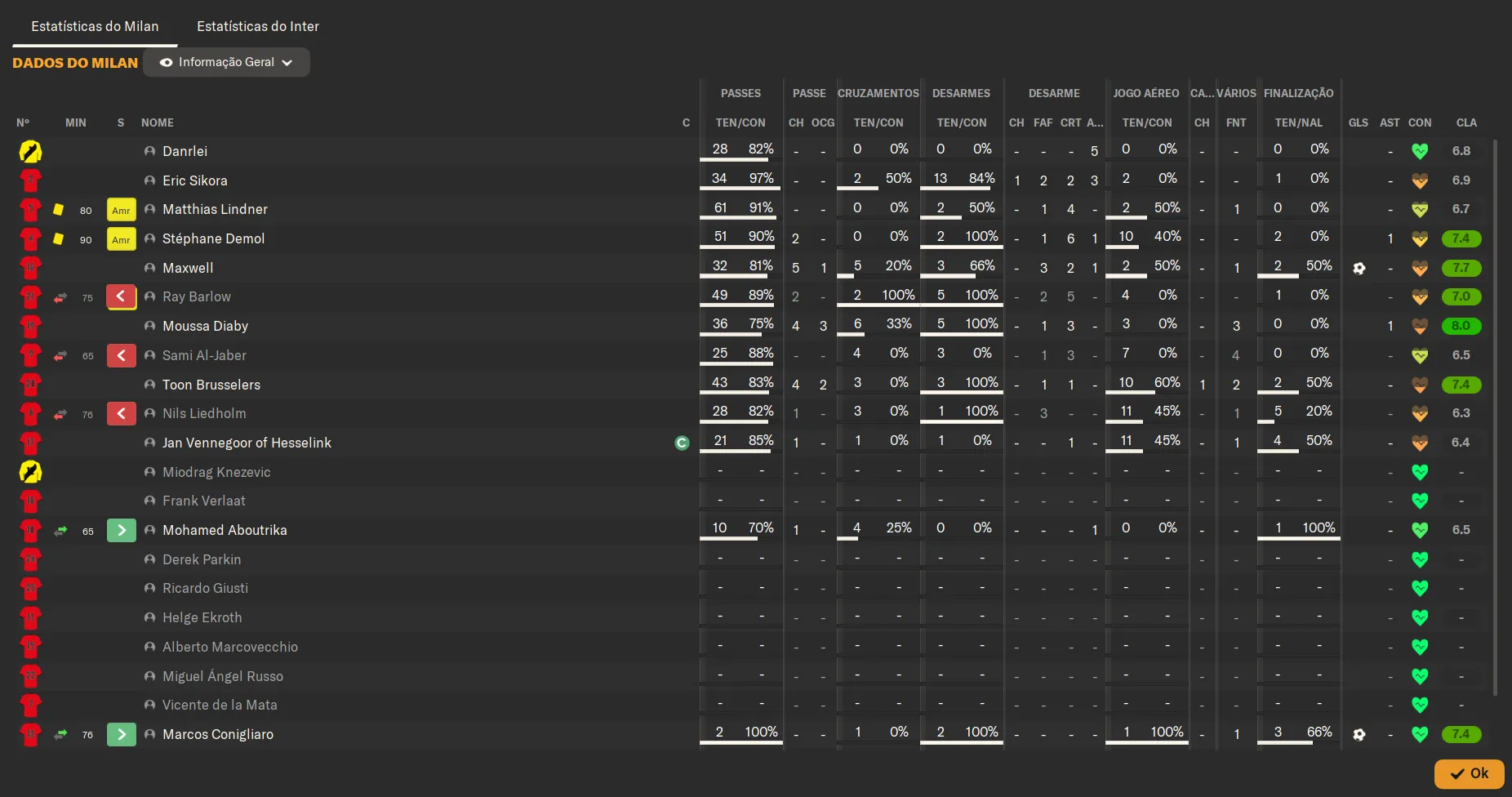
Task: Click profile icon next to Maxwell
Action: tap(149, 268)
